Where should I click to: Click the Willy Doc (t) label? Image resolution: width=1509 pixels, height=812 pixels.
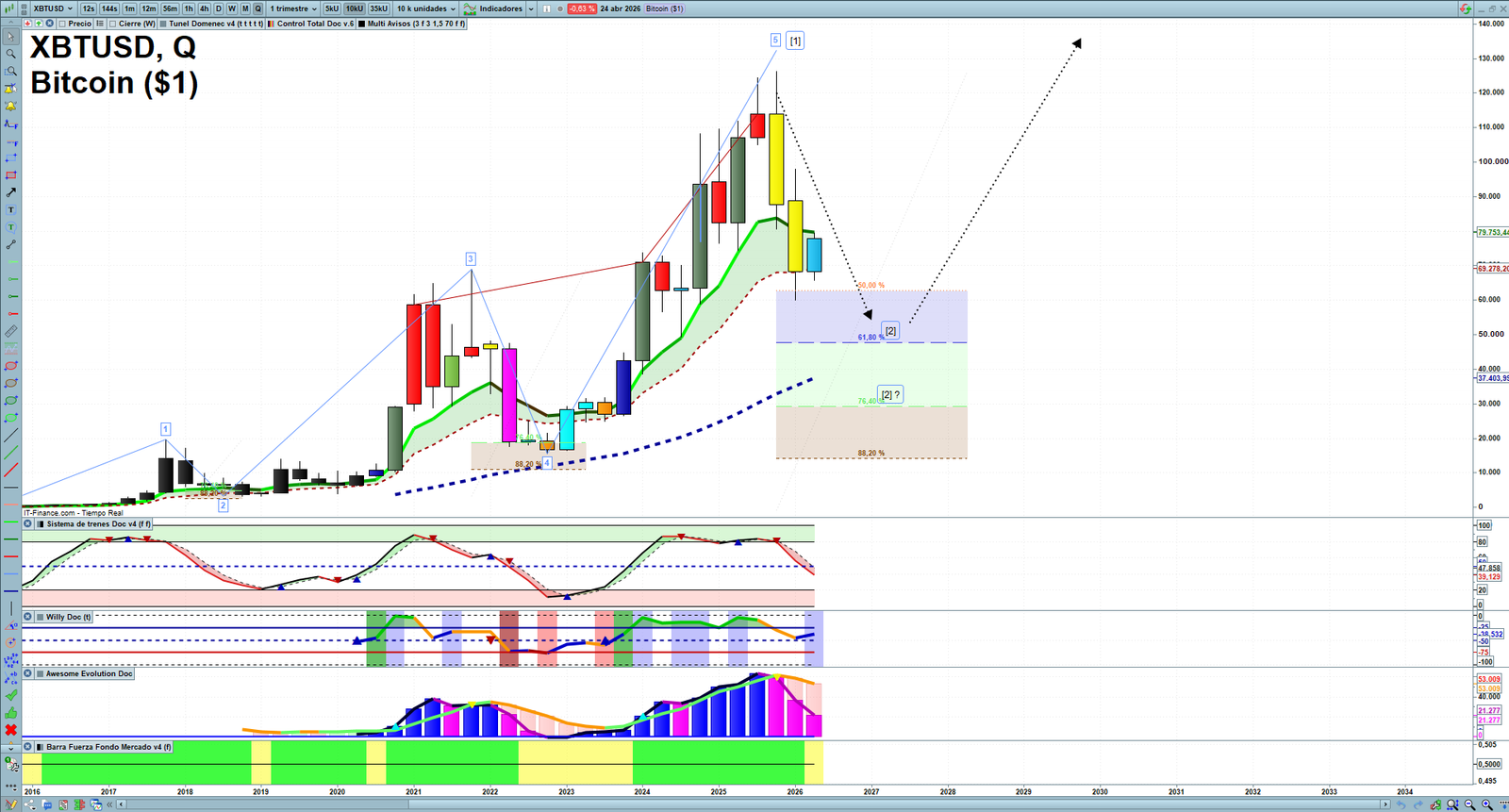pyautogui.click(x=69, y=617)
